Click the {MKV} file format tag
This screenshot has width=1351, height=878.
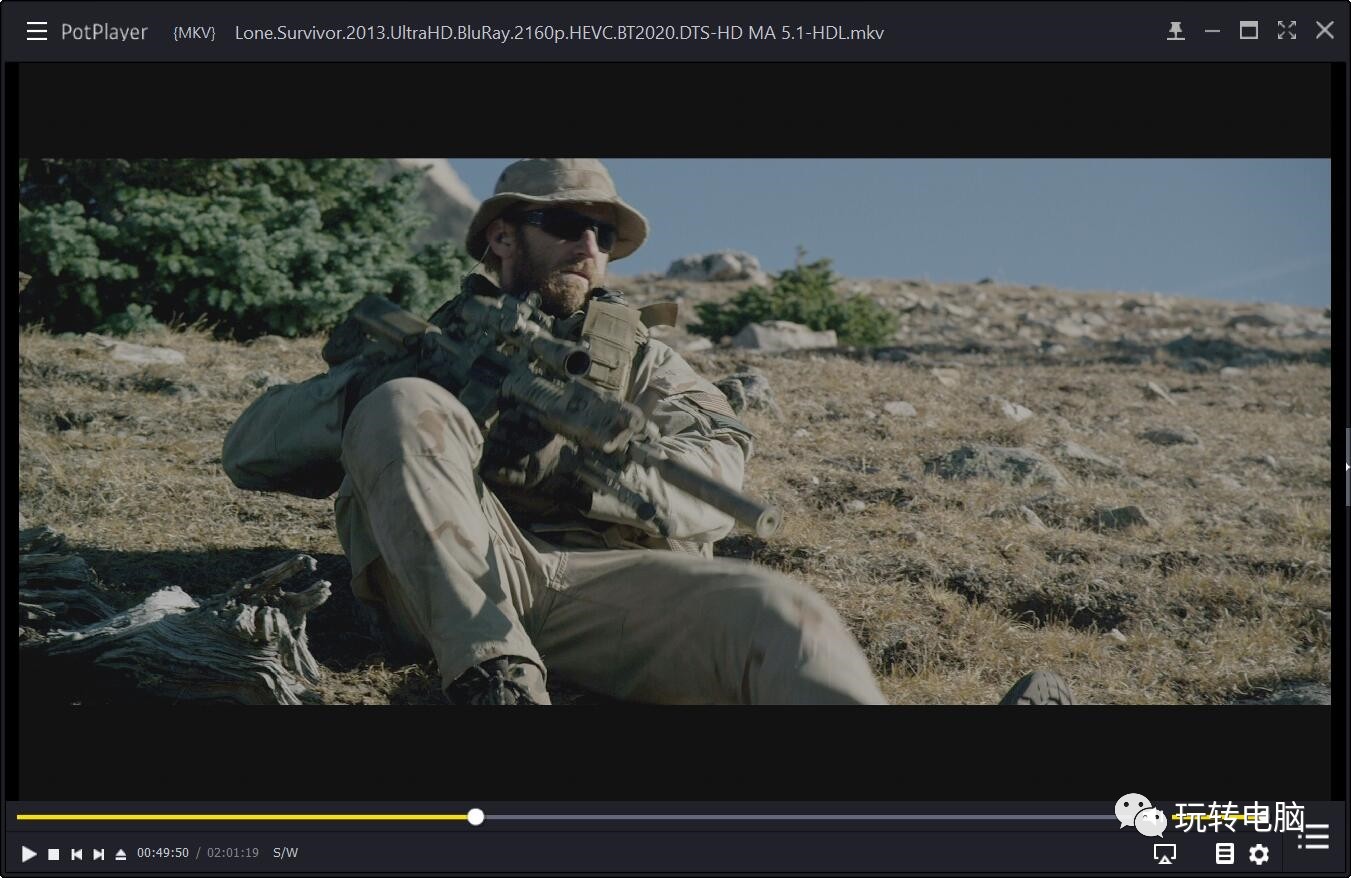click(x=194, y=32)
